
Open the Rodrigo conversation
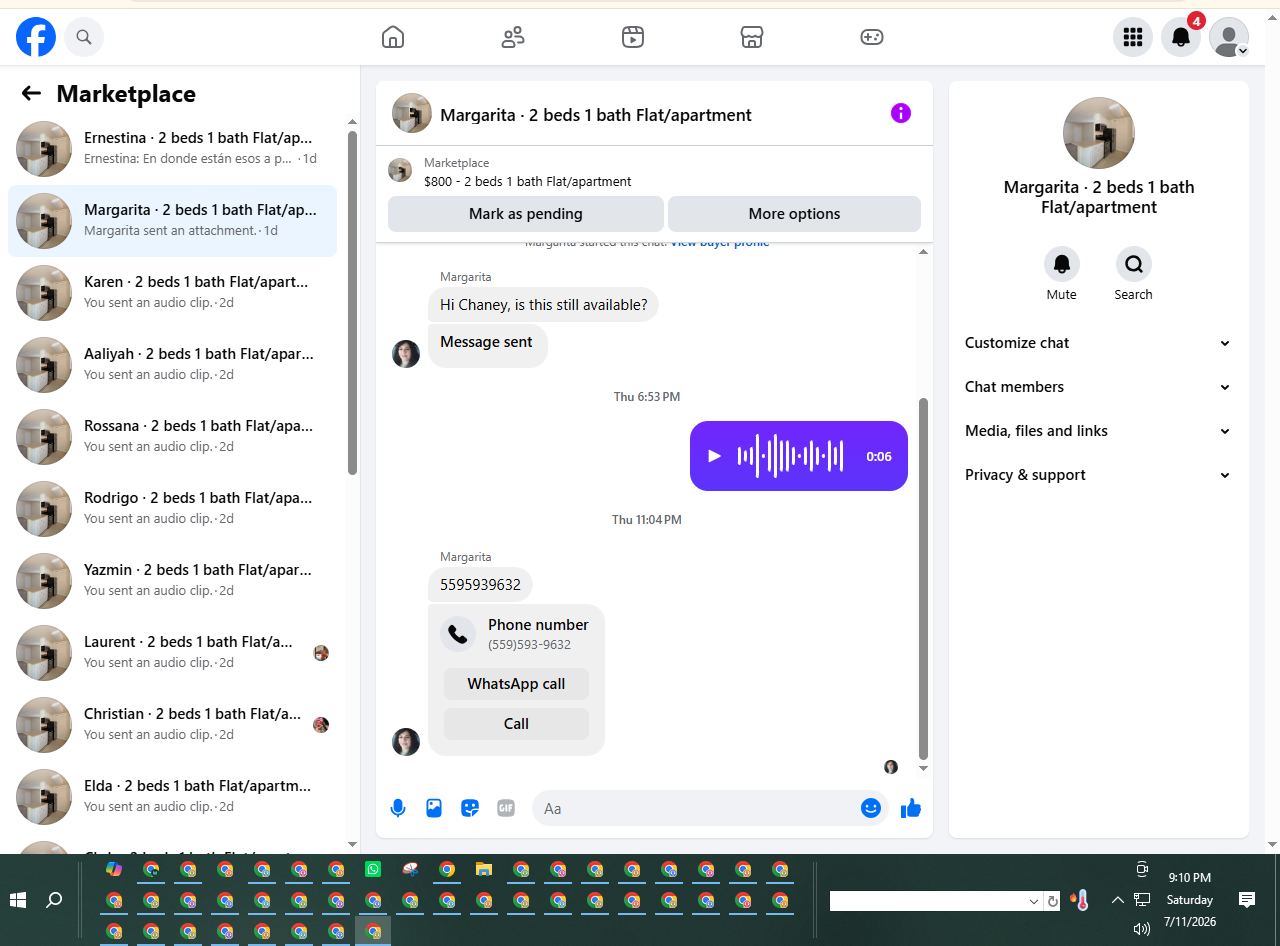tap(172, 509)
